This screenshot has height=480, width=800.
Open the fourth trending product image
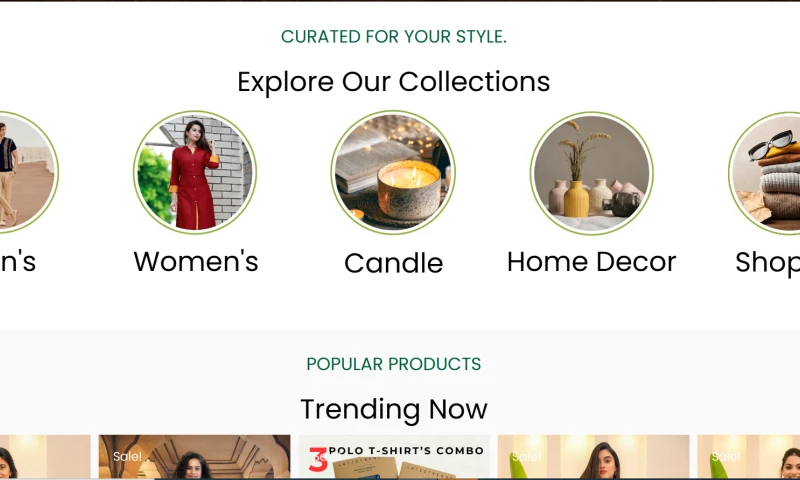click(x=593, y=457)
